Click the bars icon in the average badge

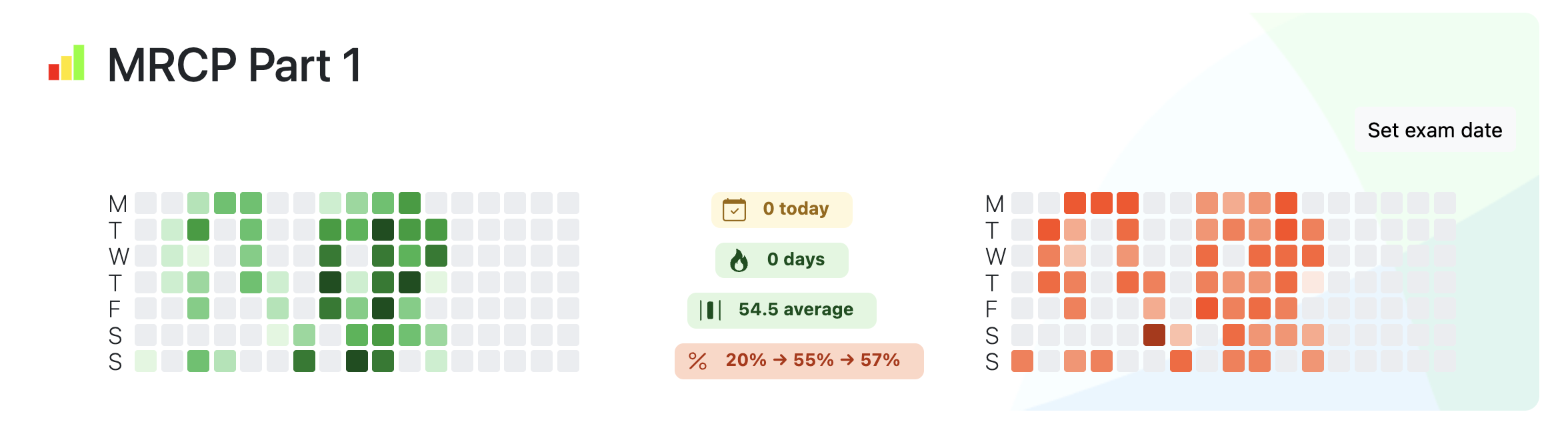pyautogui.click(x=710, y=310)
